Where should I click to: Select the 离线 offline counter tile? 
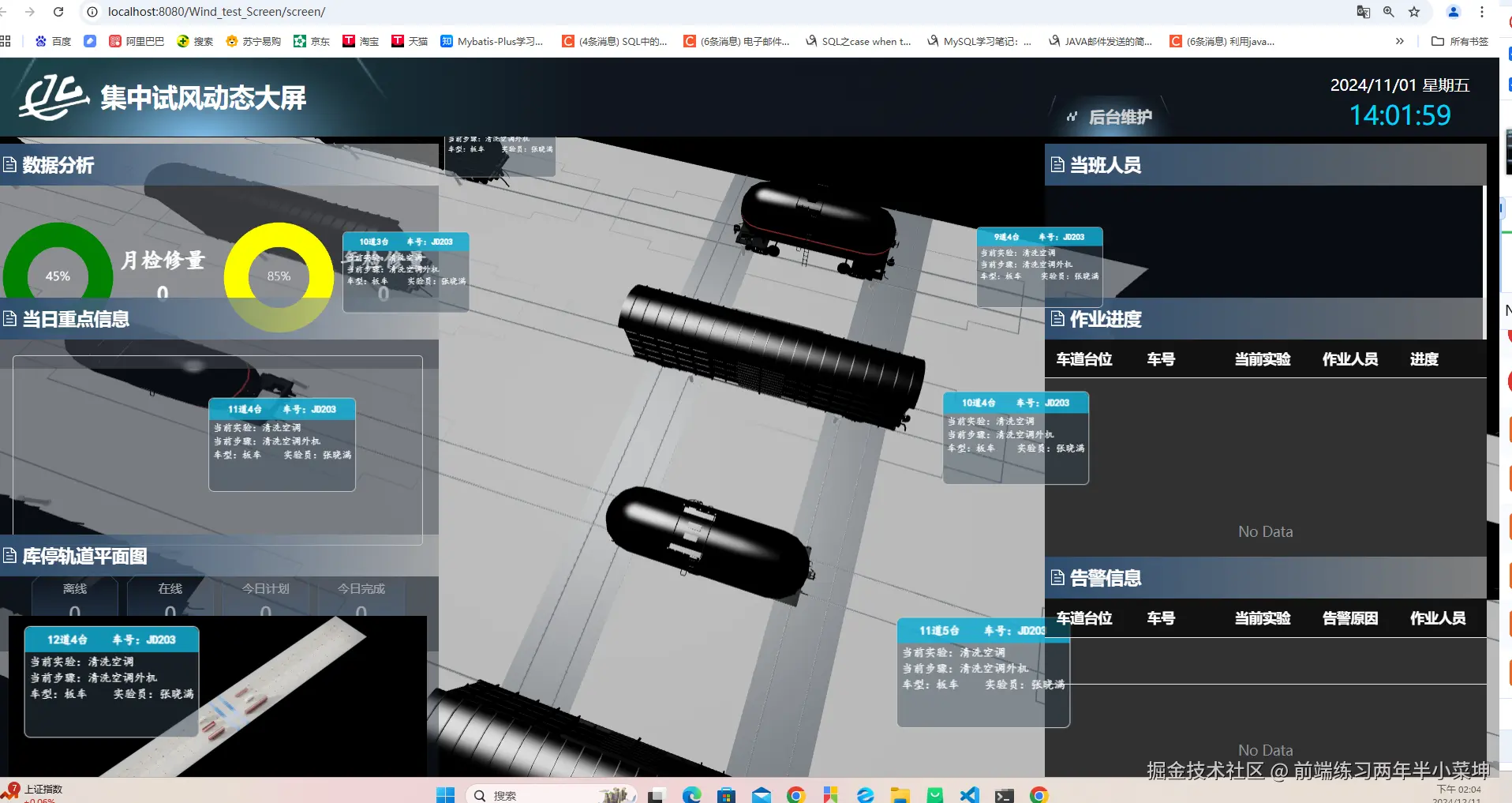[x=75, y=598]
